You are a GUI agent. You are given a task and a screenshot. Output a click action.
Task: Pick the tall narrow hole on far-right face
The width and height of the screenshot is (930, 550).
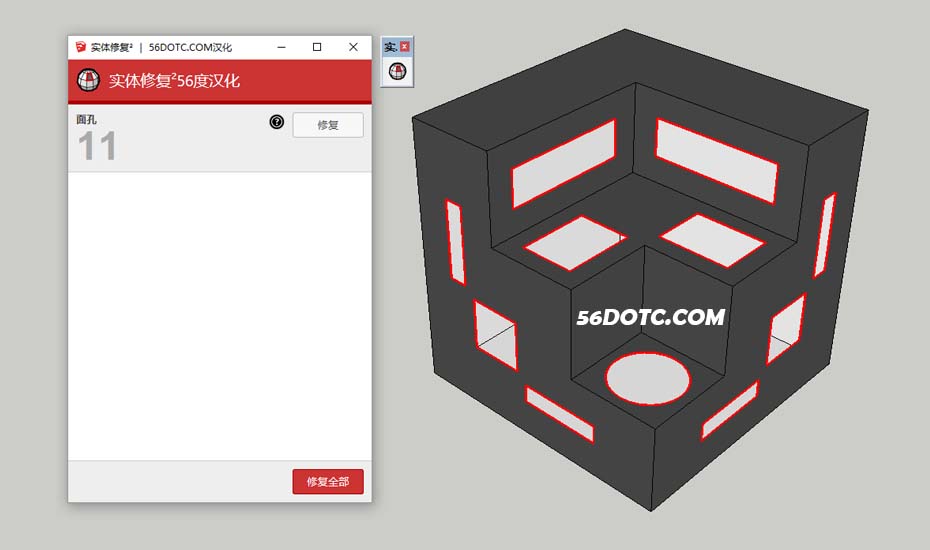[824, 235]
